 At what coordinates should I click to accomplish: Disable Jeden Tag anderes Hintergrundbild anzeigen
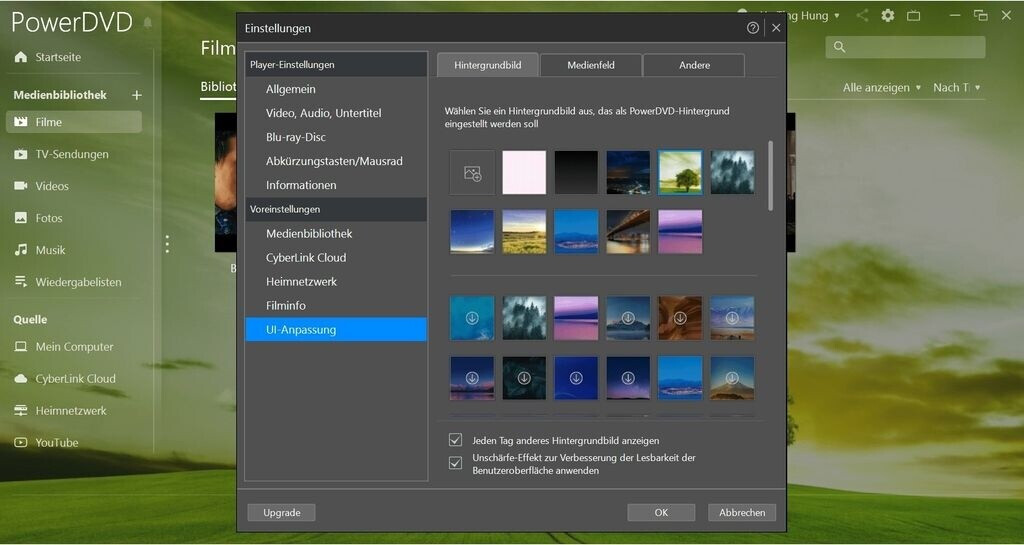point(456,440)
